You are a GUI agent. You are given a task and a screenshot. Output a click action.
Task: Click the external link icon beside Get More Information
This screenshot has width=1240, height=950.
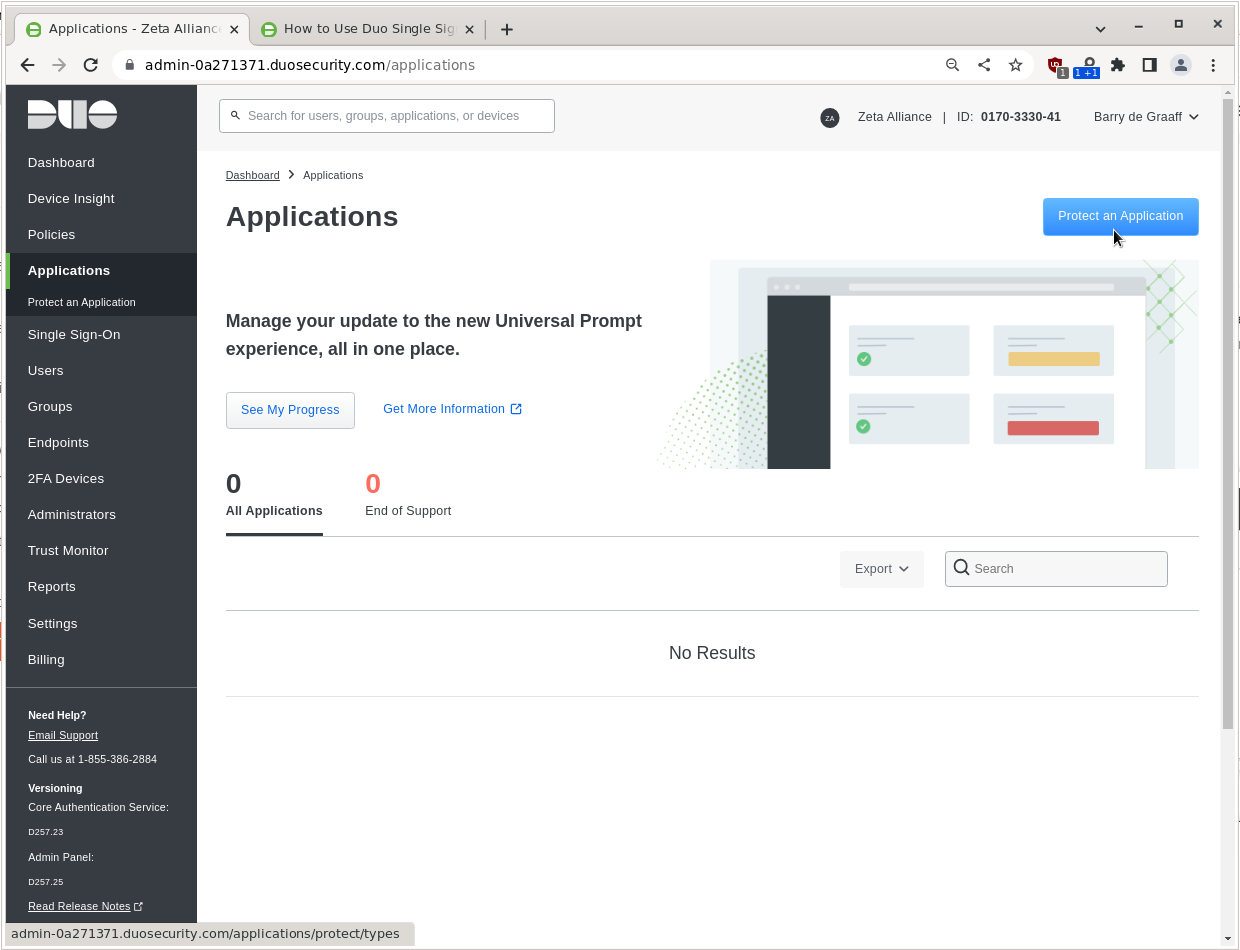click(x=516, y=409)
